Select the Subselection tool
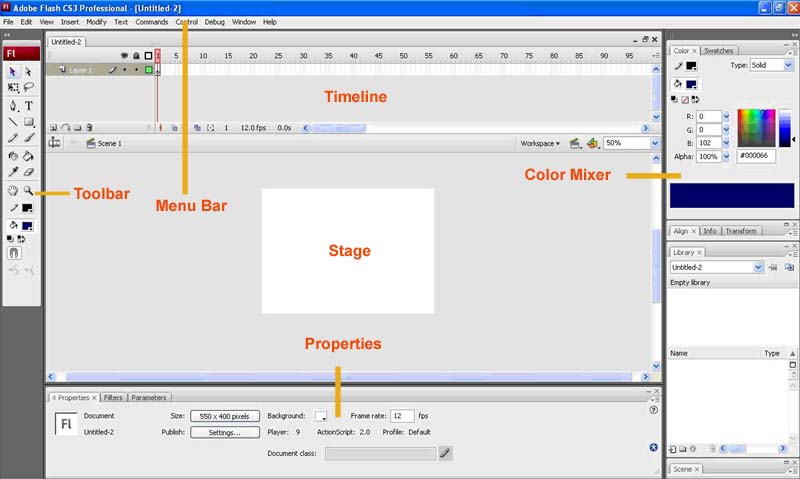This screenshot has width=800, height=479. [x=29, y=72]
